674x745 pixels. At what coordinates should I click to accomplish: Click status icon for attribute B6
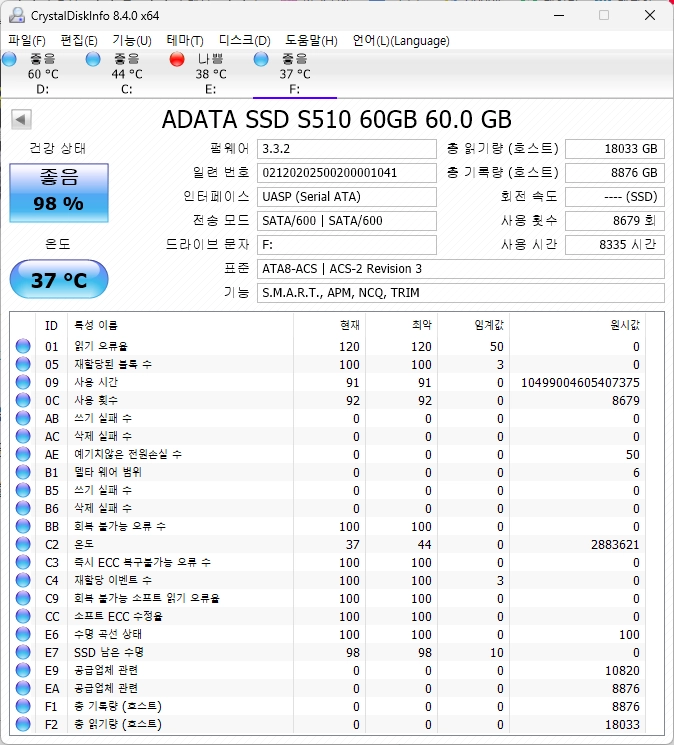click(23, 508)
